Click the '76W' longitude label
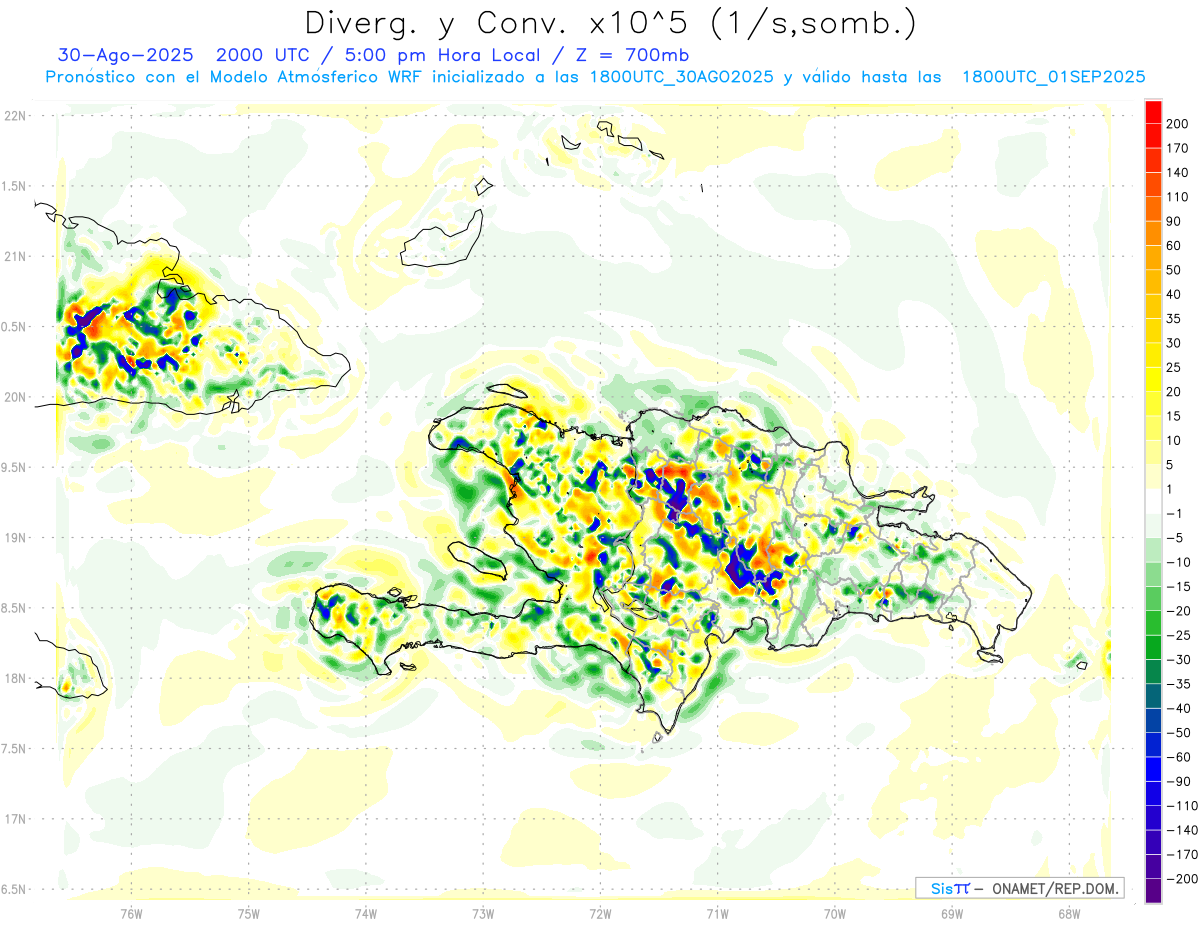Viewport: 1200px width, 927px height. pos(131,913)
